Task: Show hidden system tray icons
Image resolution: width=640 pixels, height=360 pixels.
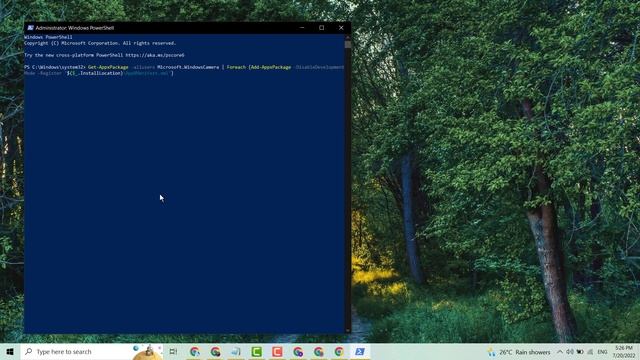Action: pos(560,352)
